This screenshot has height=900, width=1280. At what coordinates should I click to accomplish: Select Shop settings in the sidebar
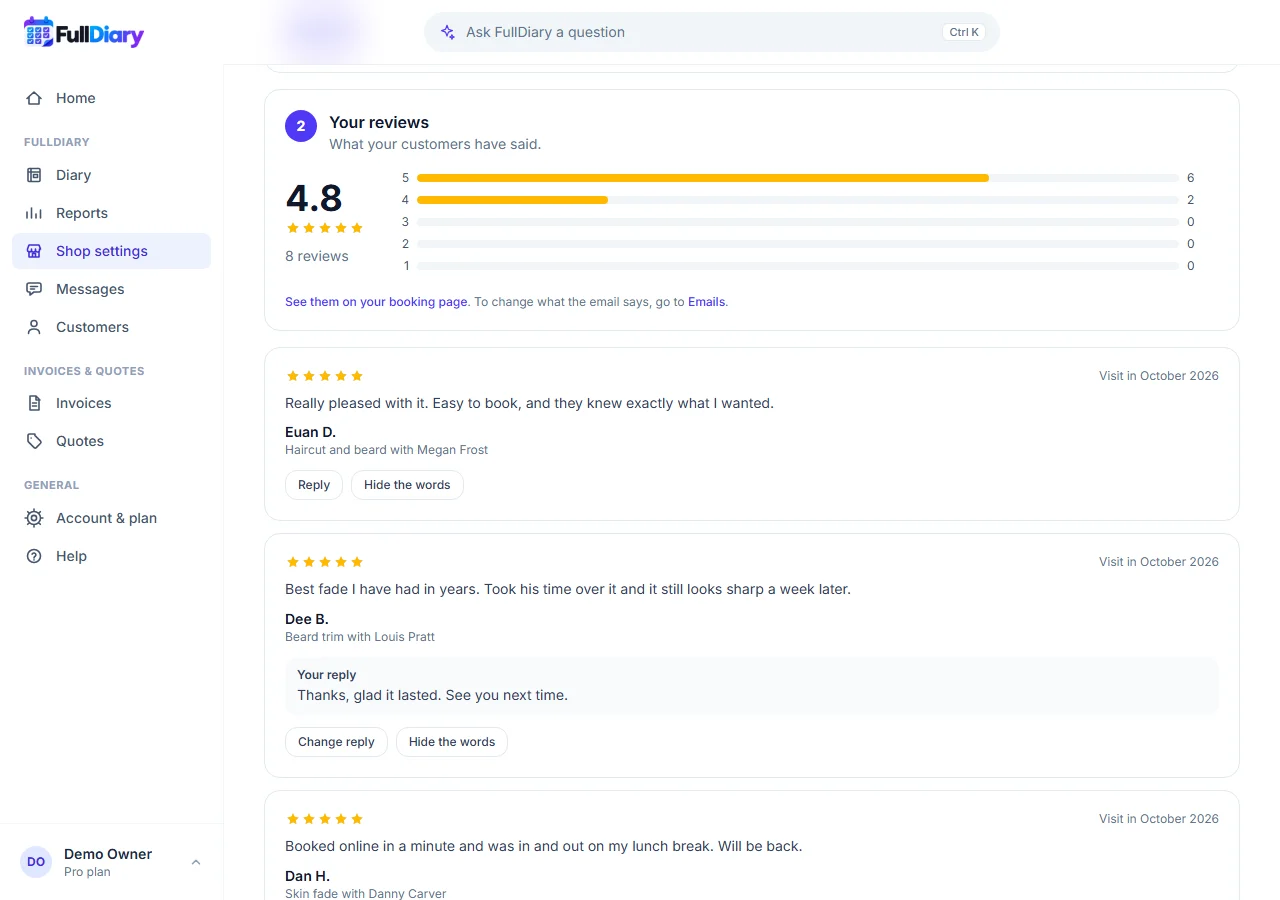[111, 251]
